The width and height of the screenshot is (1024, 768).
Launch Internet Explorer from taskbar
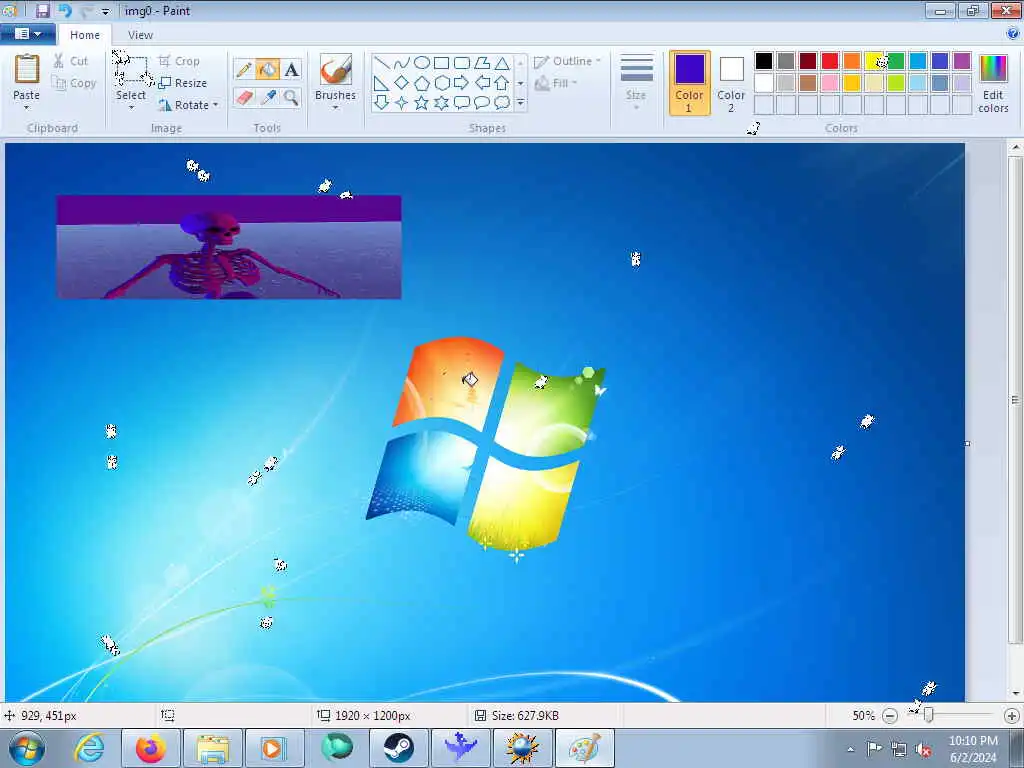pyautogui.click(x=89, y=748)
